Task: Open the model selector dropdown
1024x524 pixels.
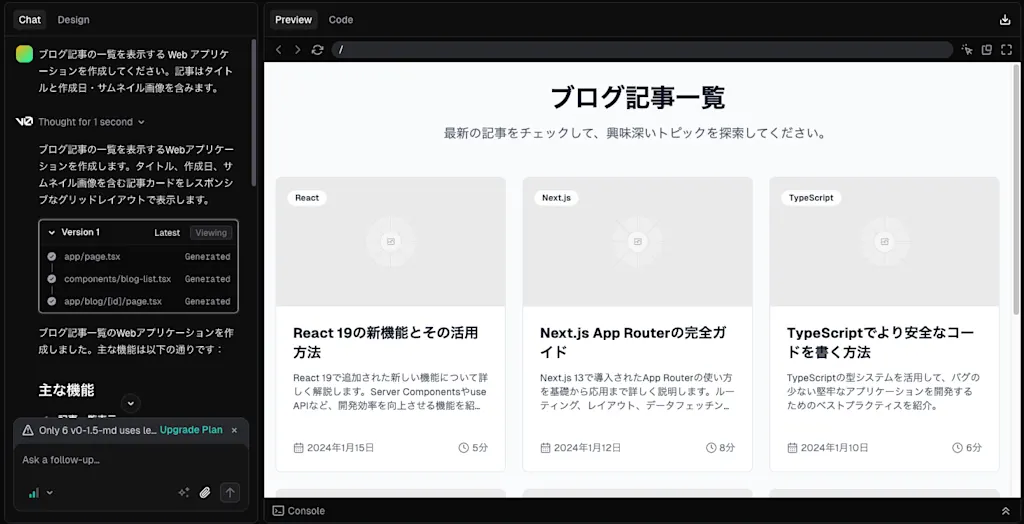Action: (40, 493)
